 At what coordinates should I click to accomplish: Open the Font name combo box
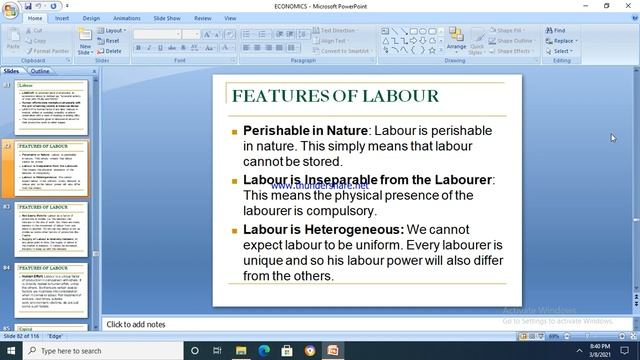coord(157,34)
